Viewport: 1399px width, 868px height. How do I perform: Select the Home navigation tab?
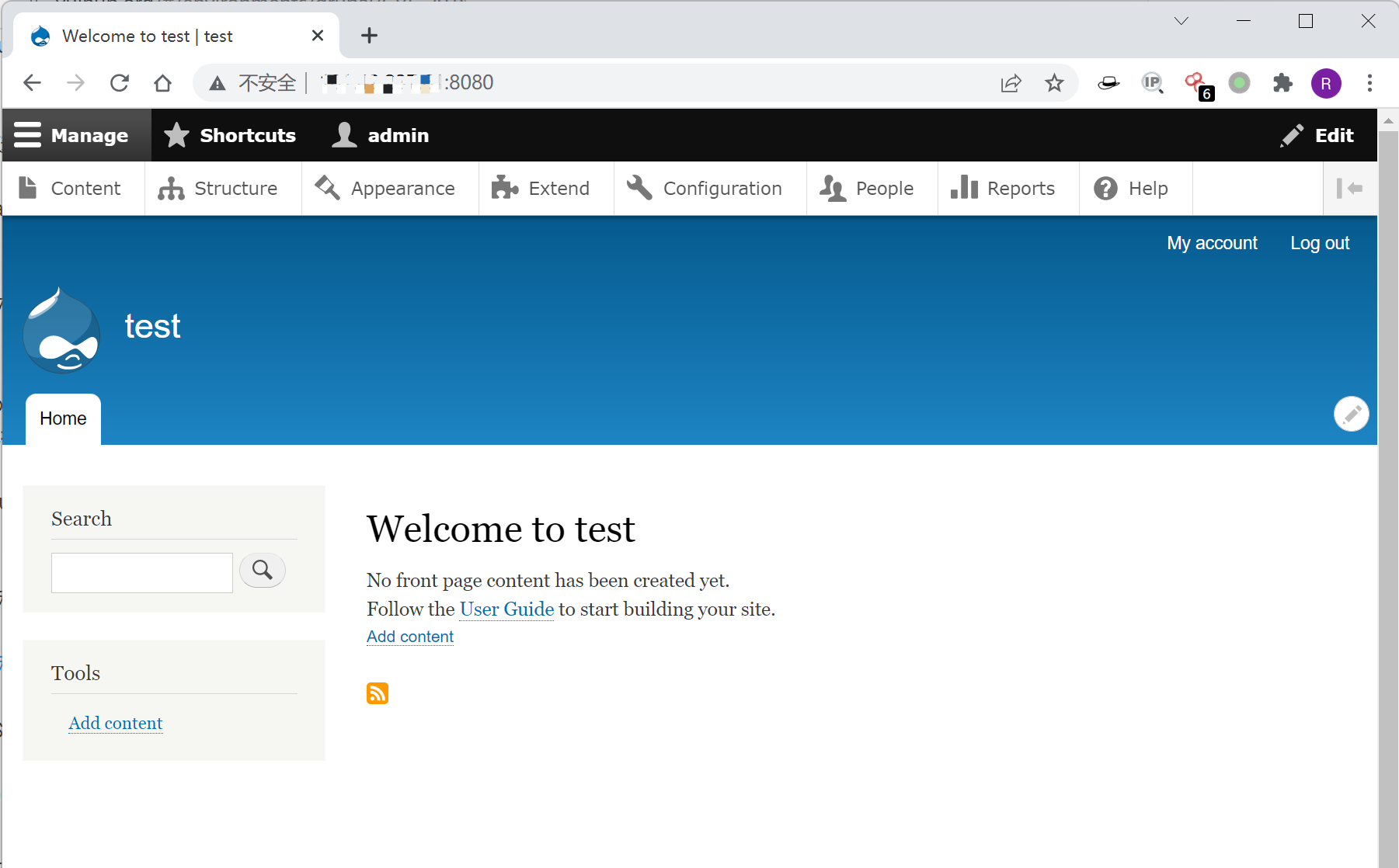63,418
